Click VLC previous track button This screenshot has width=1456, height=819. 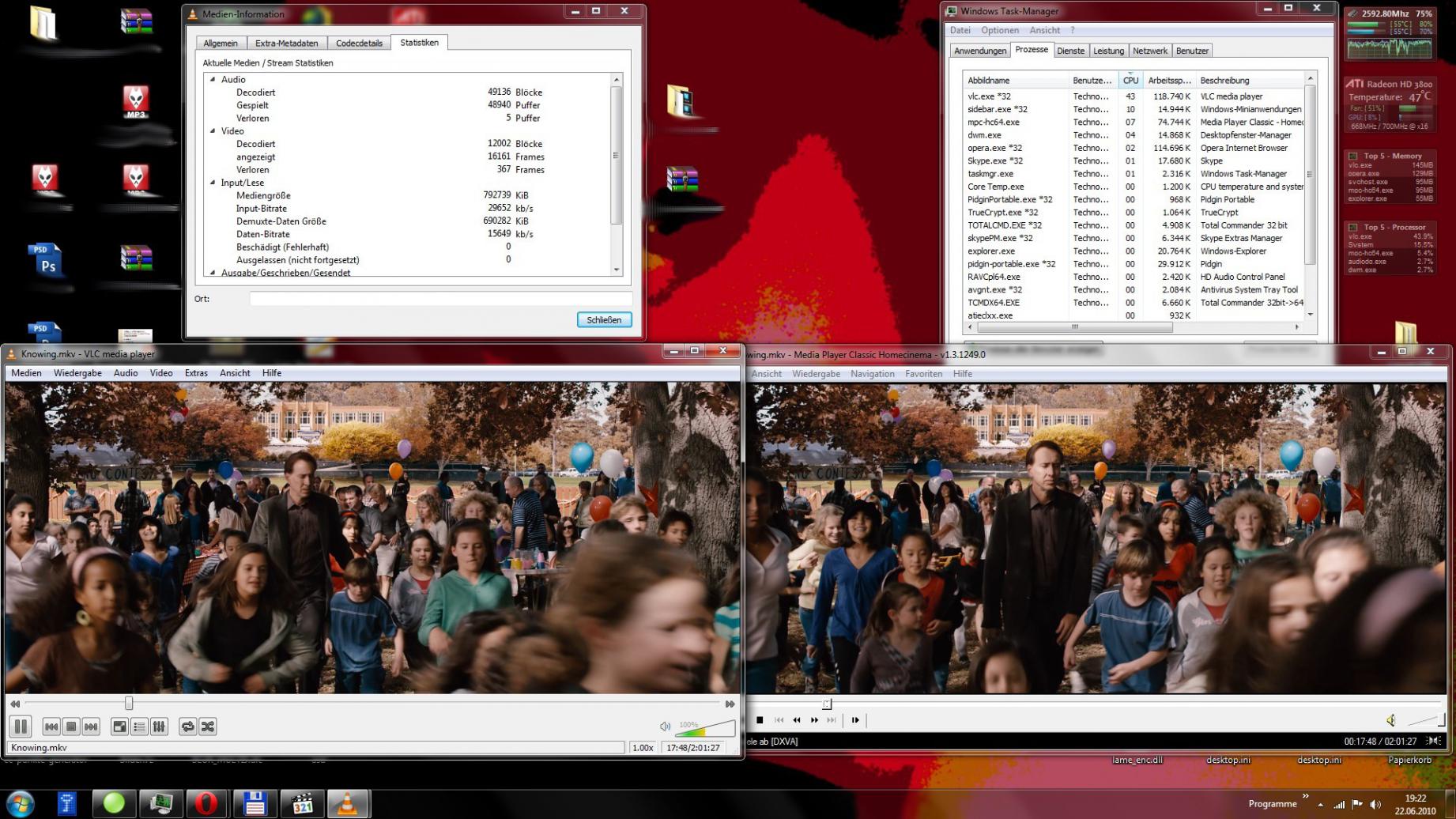point(51,727)
